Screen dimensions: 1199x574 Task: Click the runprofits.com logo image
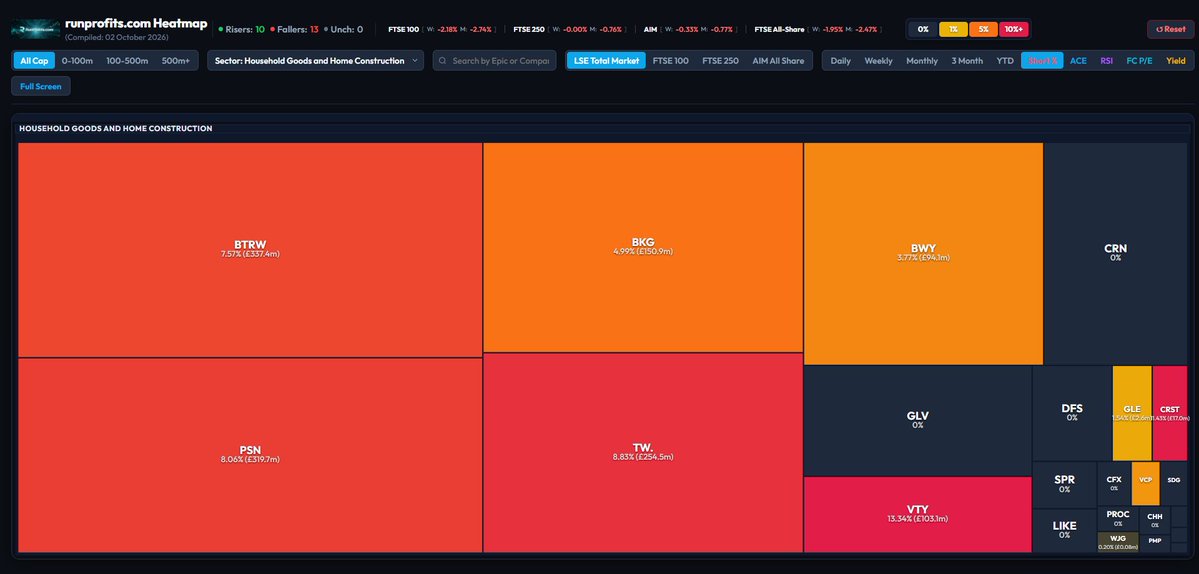pos(35,29)
